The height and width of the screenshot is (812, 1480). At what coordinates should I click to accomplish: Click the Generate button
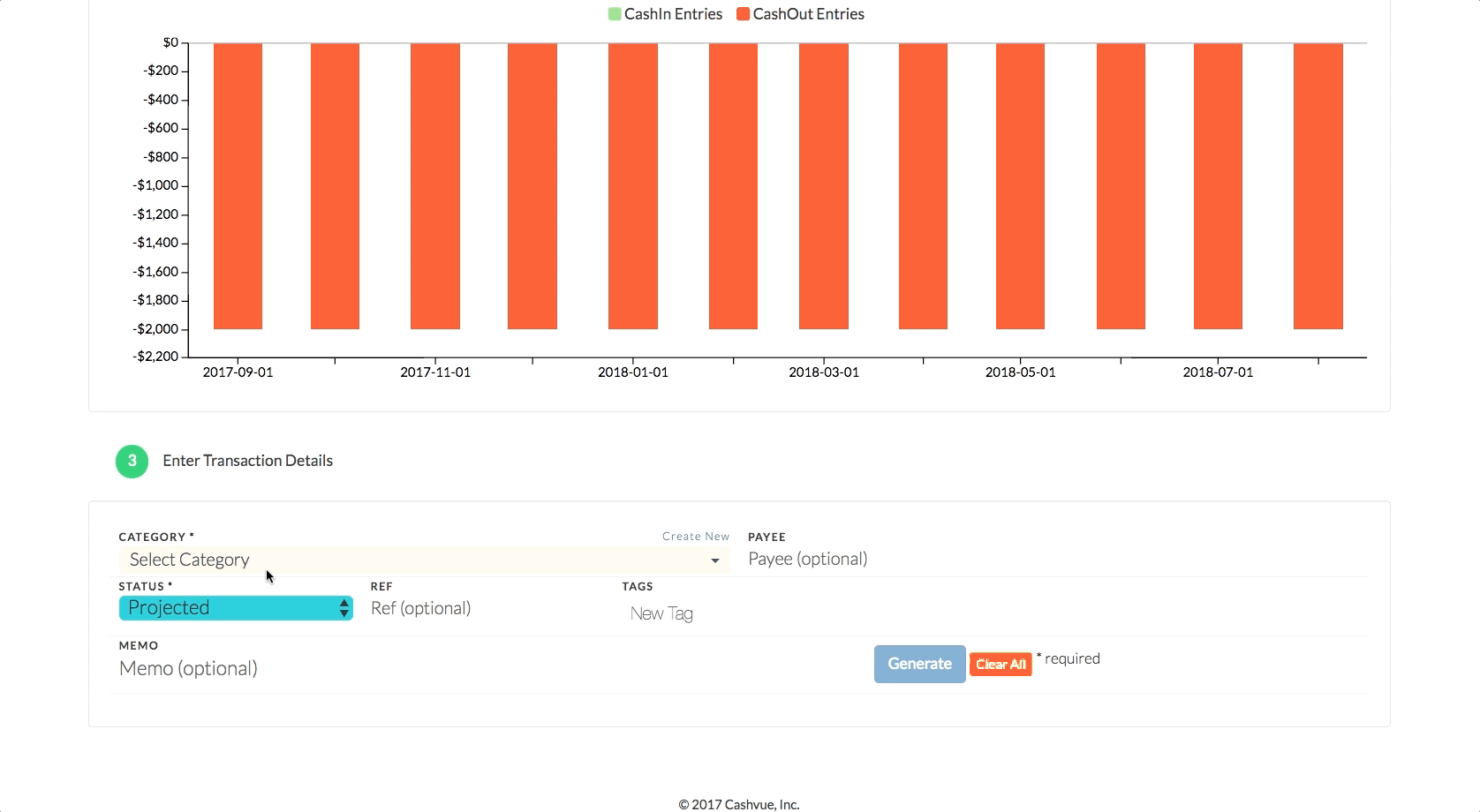[919, 664]
